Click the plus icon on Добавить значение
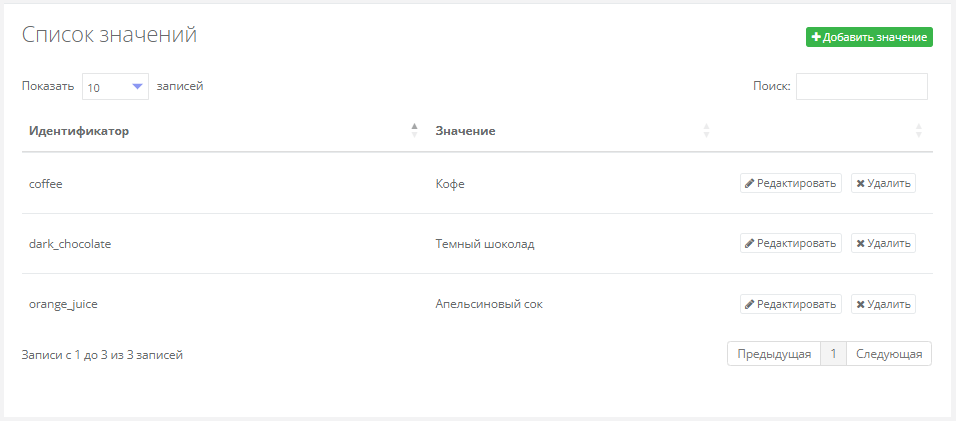This screenshot has height=421, width=956. (816, 38)
